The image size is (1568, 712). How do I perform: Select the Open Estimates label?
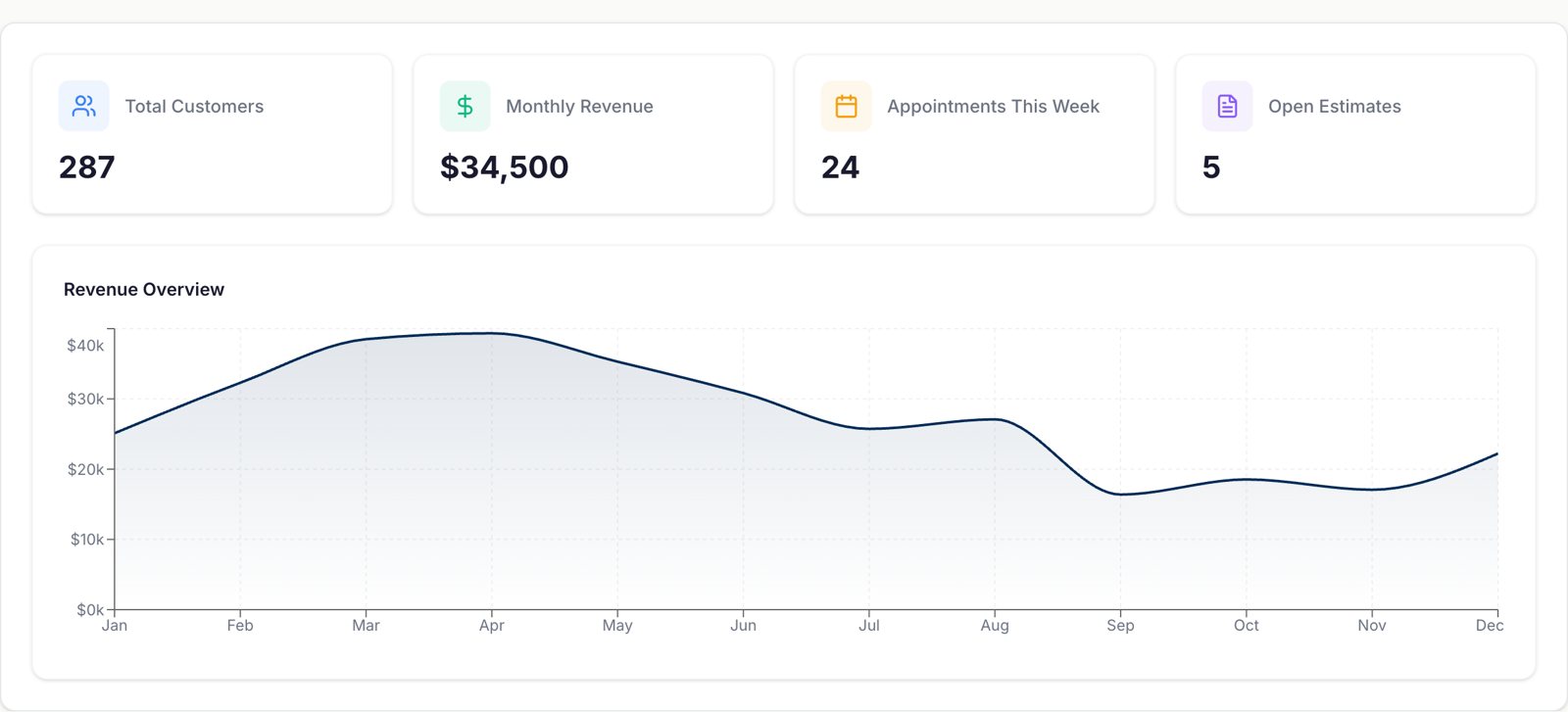(1334, 107)
